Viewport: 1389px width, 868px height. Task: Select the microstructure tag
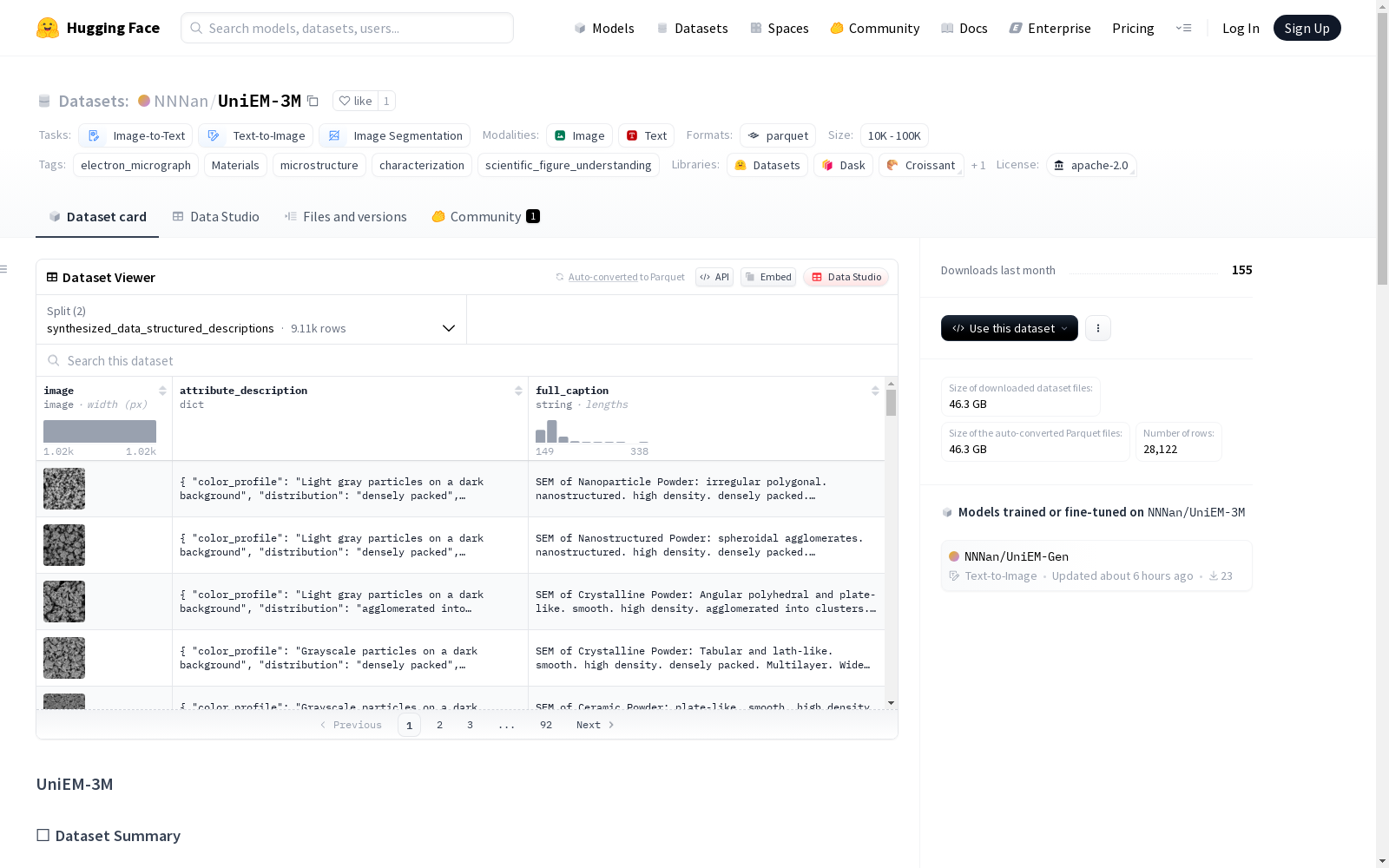coord(319,165)
